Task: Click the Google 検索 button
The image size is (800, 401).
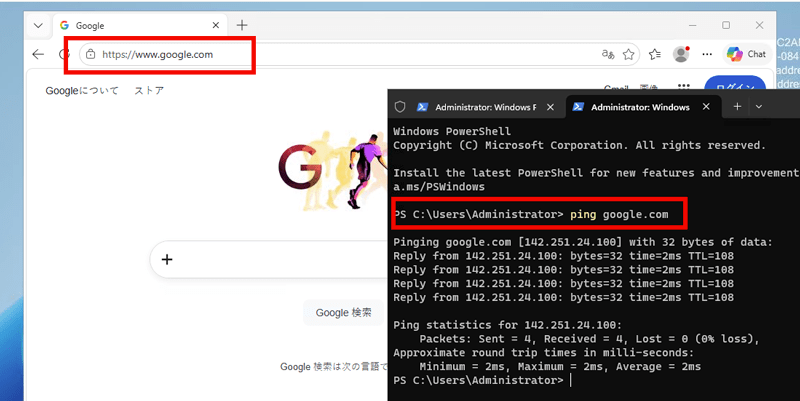Action: click(x=343, y=312)
